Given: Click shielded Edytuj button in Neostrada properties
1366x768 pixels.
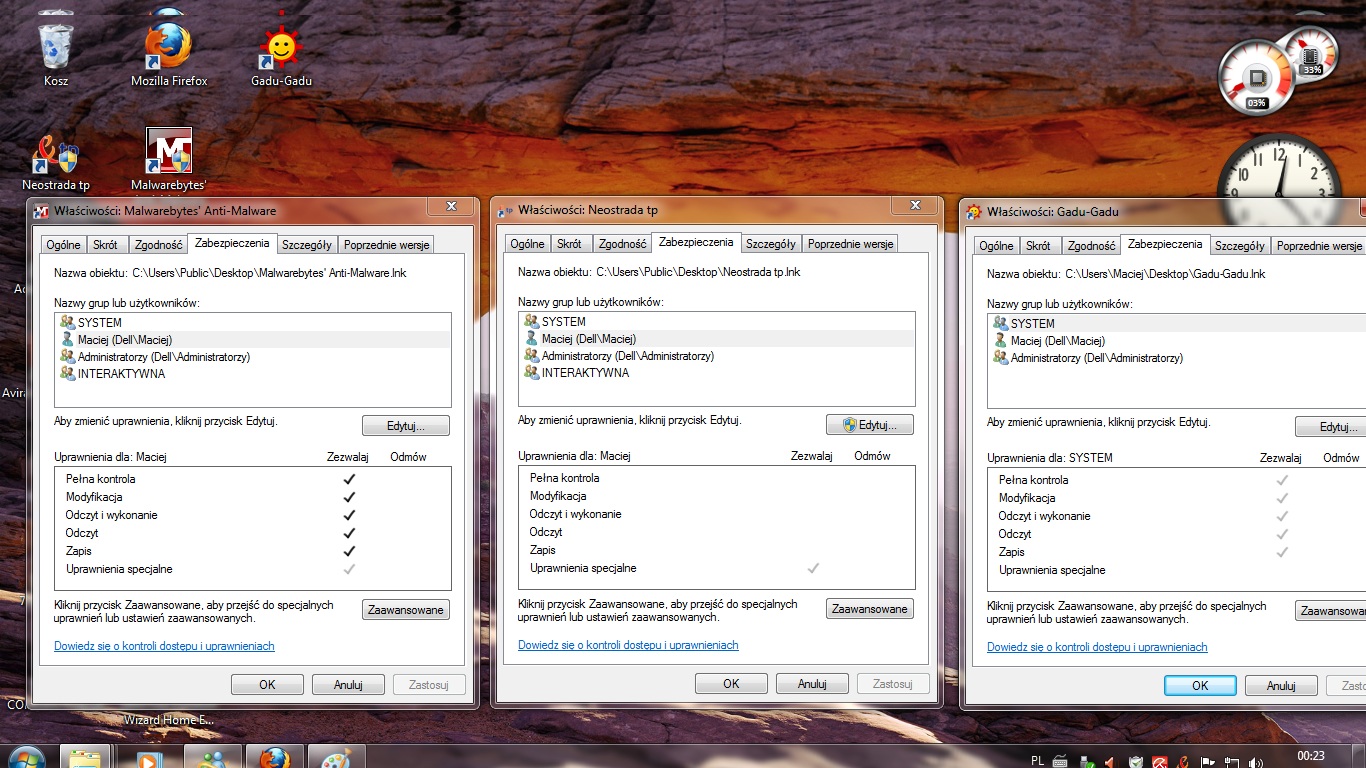Looking at the screenshot, I should pos(870,425).
